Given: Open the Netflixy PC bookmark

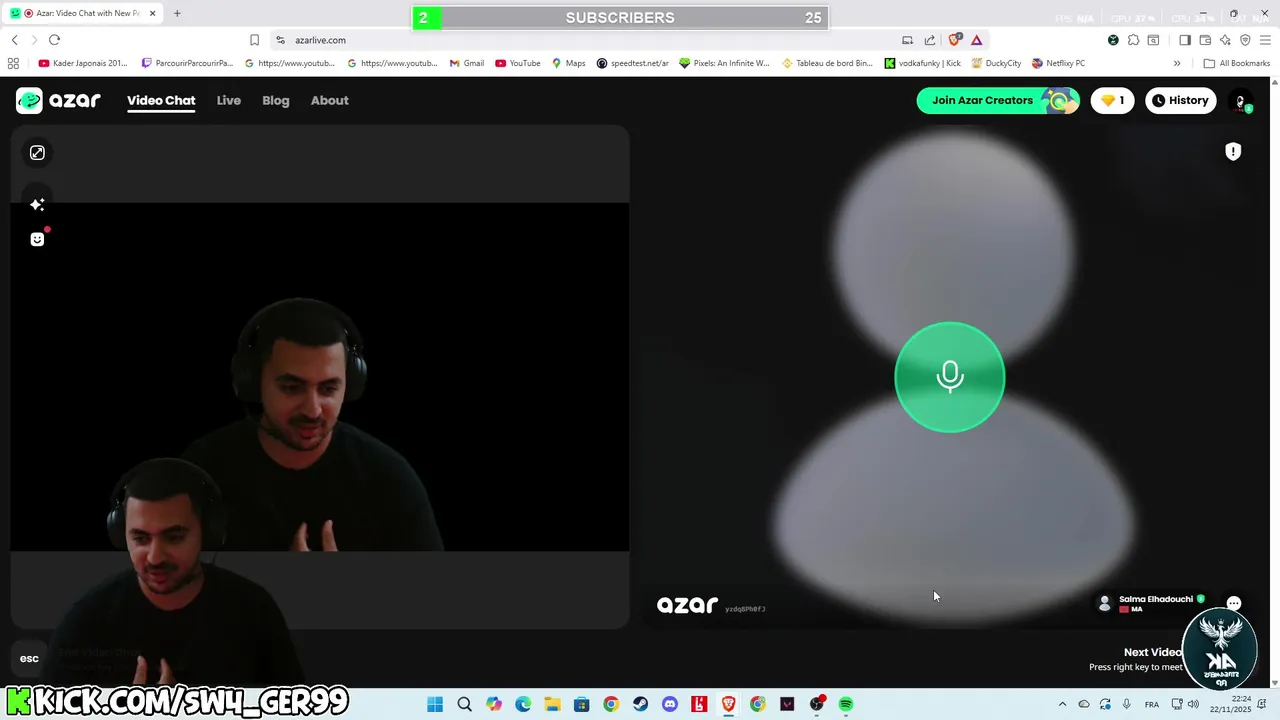Looking at the screenshot, I should point(1059,63).
